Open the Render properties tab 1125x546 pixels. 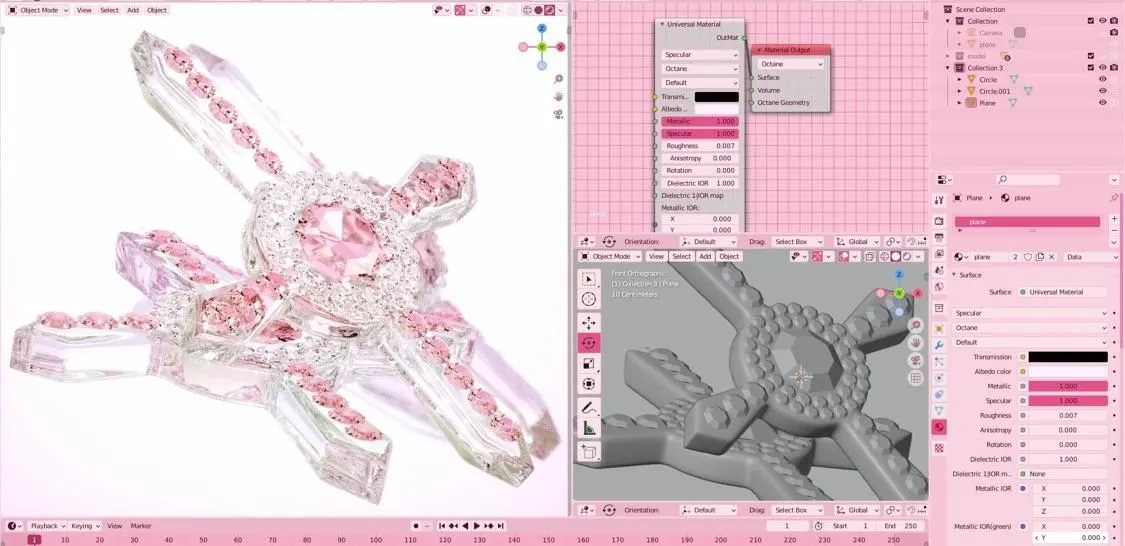pos(939,220)
